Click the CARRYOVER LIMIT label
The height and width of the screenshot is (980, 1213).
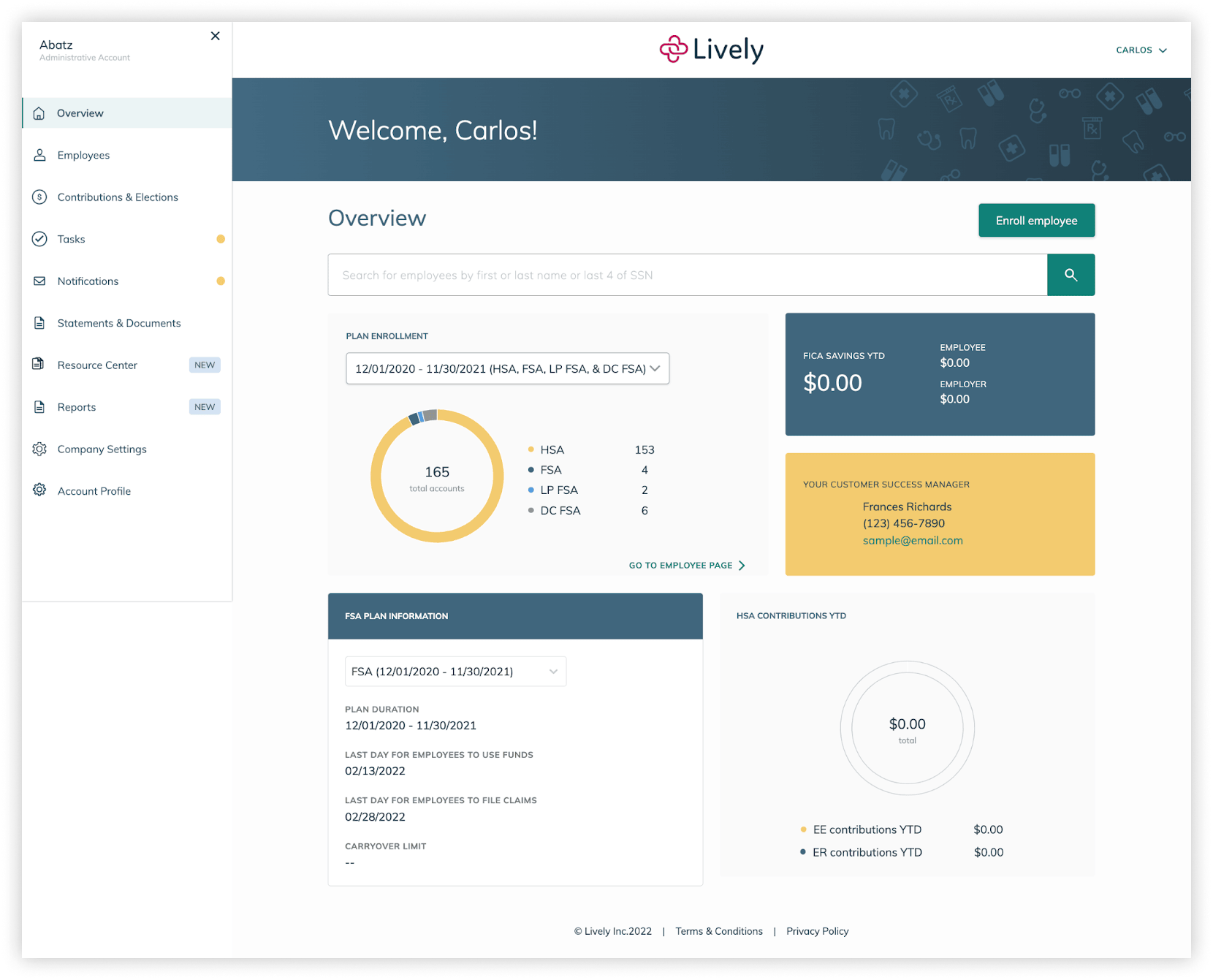[386, 846]
